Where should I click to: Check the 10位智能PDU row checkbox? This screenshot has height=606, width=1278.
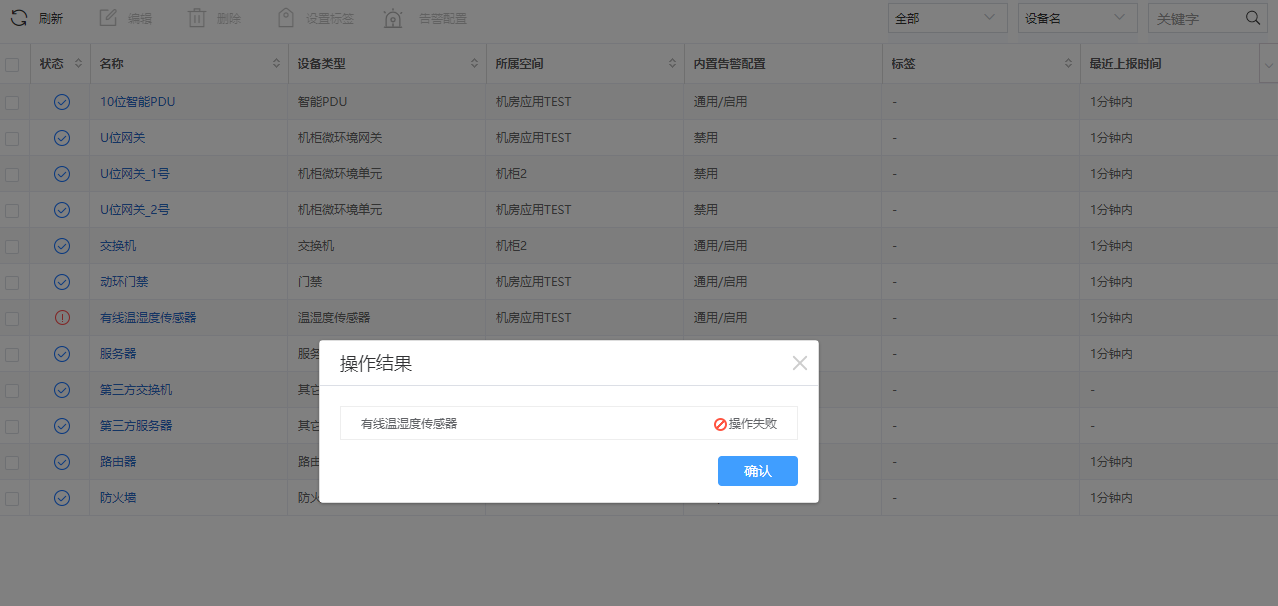(12, 102)
